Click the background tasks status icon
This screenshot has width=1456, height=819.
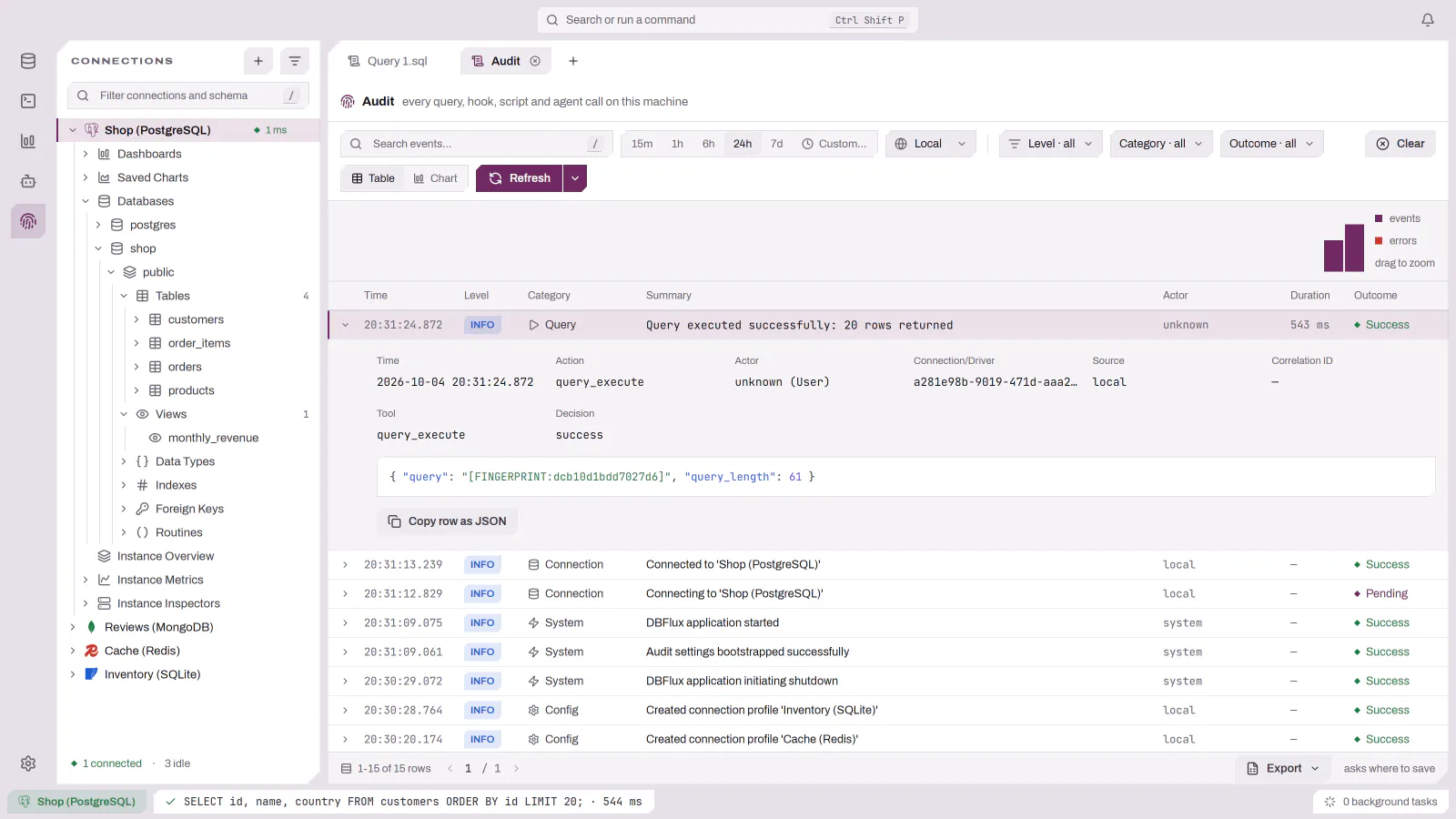[1330, 802]
